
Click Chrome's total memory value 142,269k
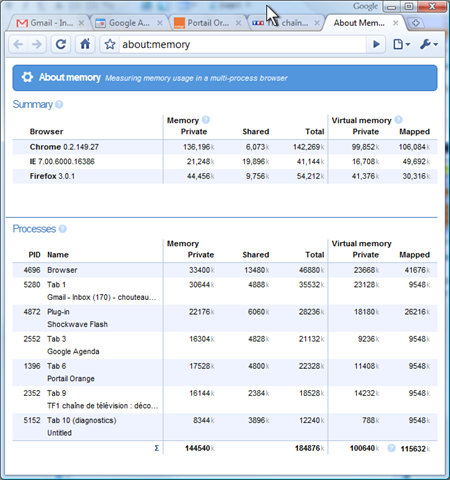tap(309, 147)
